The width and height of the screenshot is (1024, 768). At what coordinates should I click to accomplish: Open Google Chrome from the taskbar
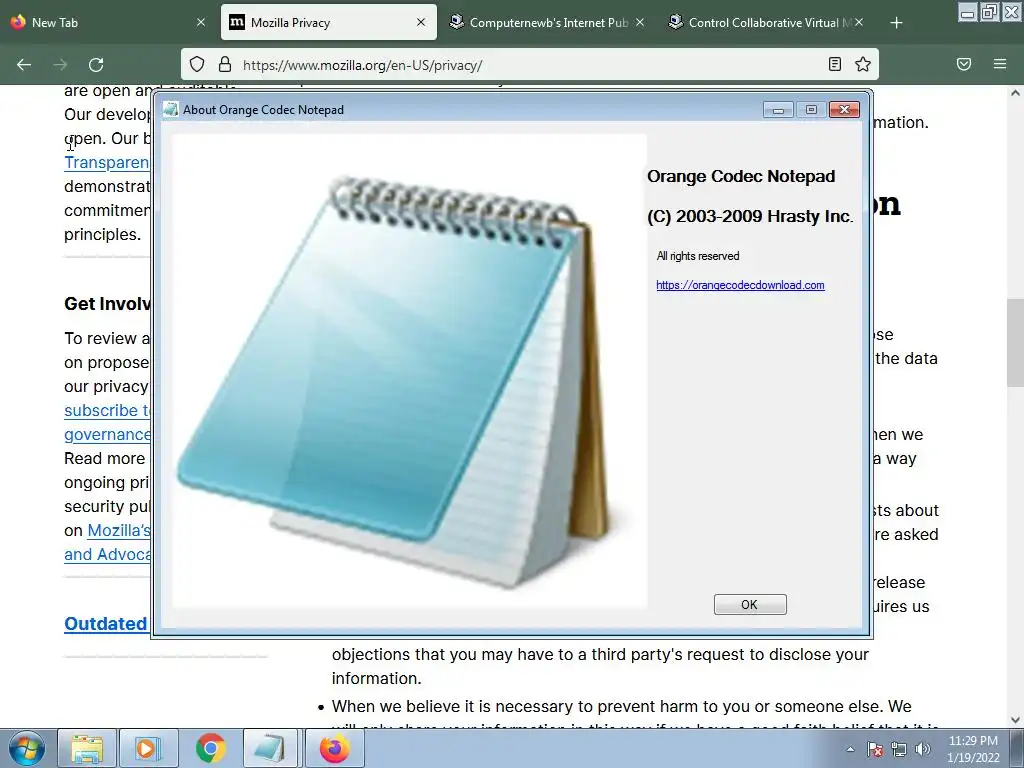click(x=210, y=748)
